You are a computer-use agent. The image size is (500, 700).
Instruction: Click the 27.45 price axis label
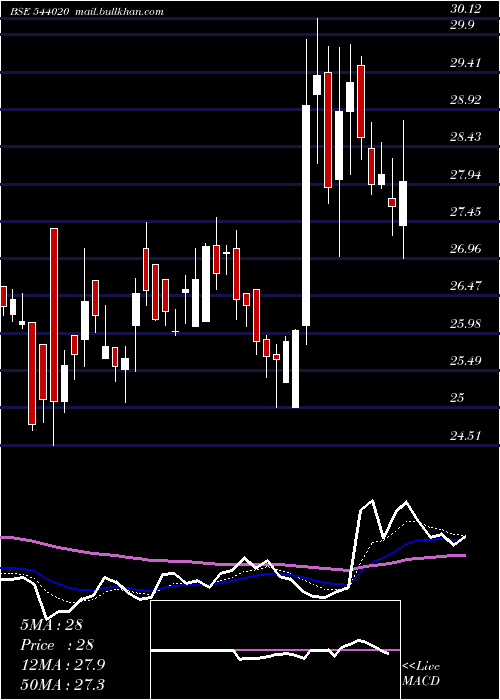coord(466,211)
